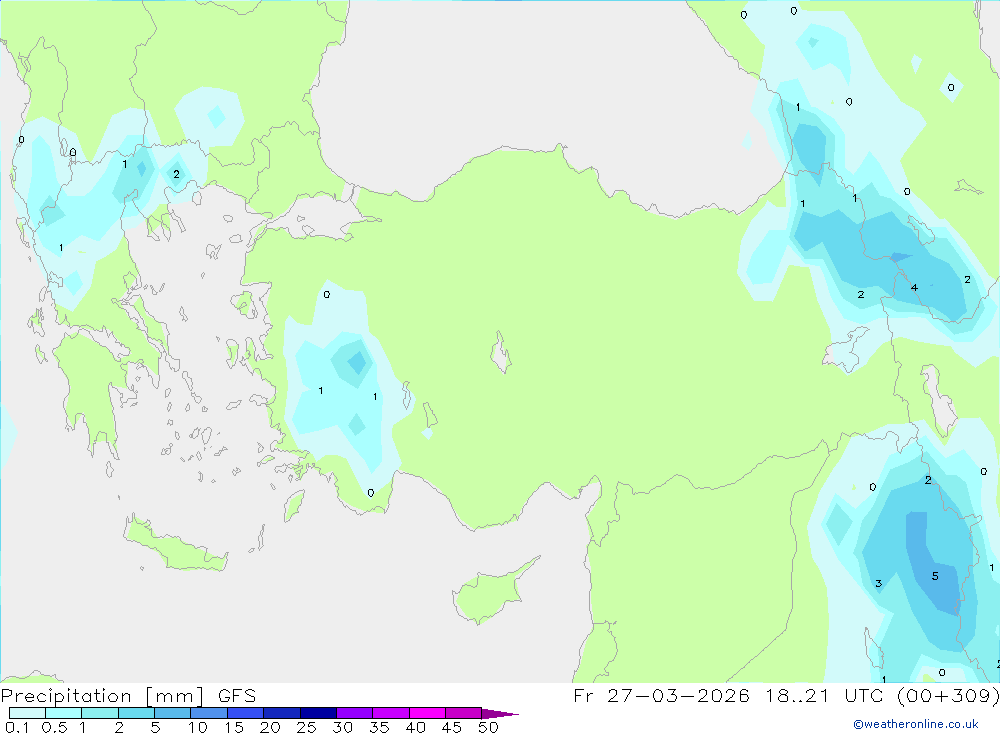Select the 45–50 mm legend color swatch

pos(463,713)
